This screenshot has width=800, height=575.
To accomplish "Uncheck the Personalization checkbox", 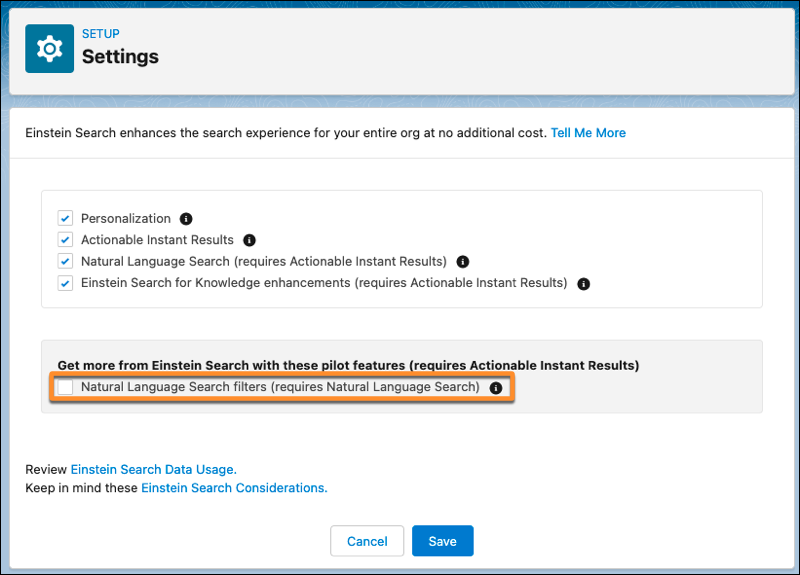I will click(65, 218).
